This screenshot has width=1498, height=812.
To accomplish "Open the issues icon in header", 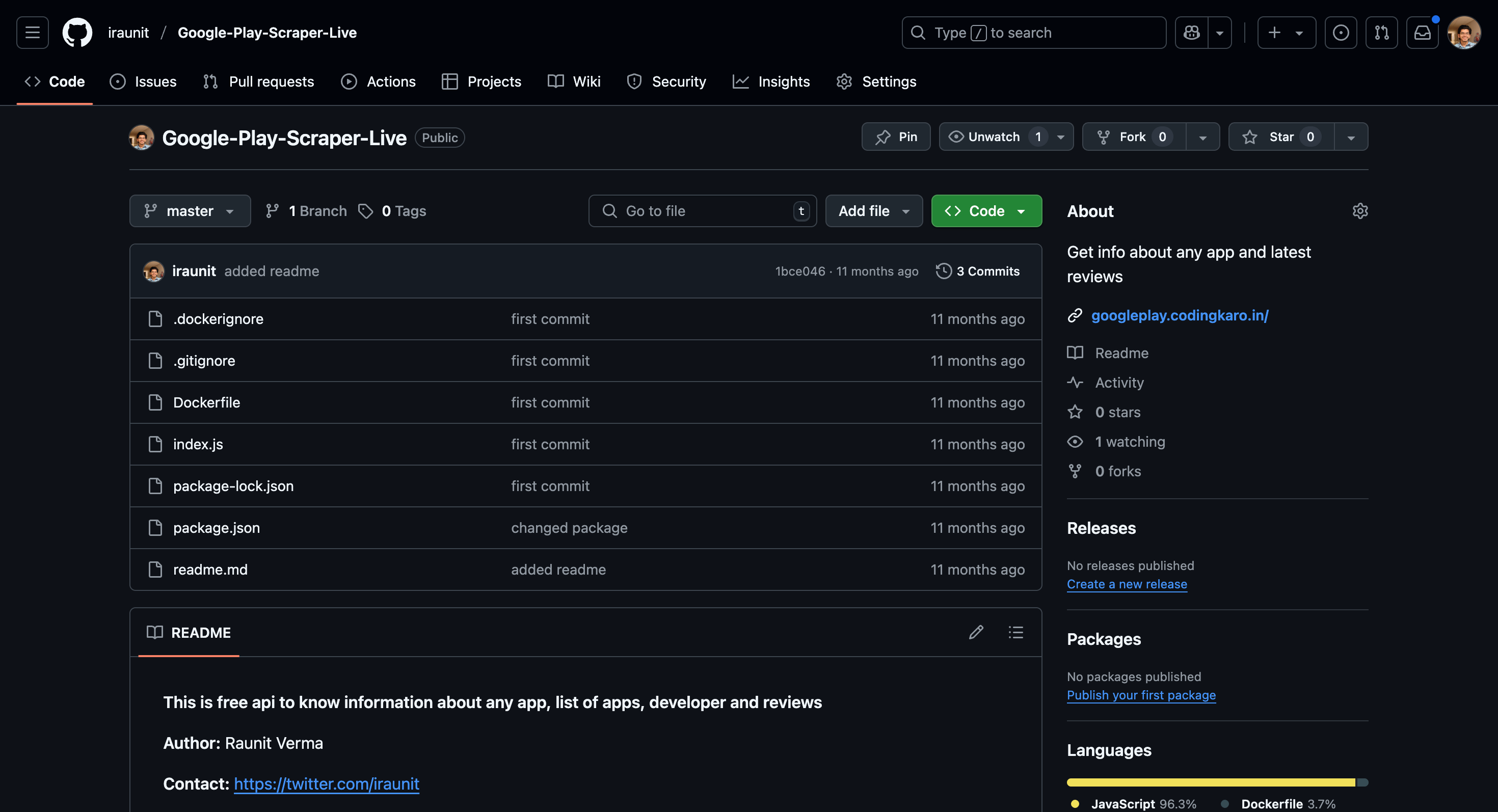I will [x=1341, y=33].
